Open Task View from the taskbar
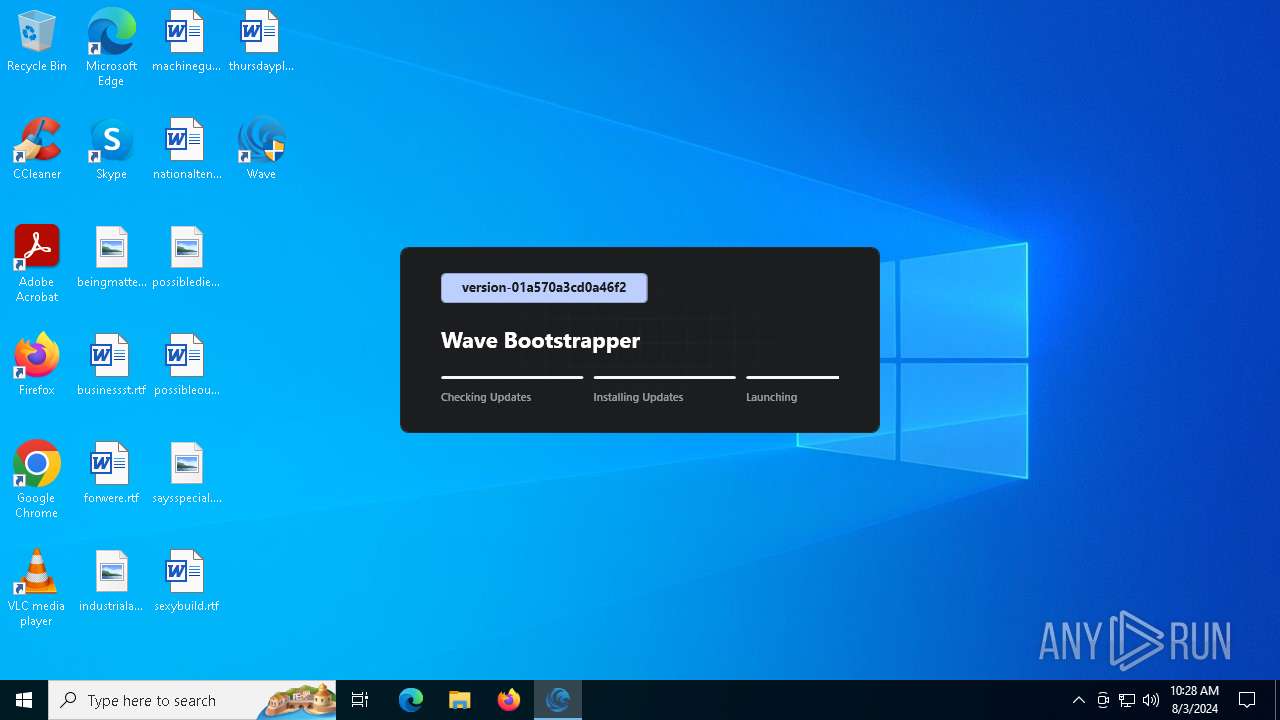This screenshot has height=720, width=1280. pyautogui.click(x=361, y=700)
